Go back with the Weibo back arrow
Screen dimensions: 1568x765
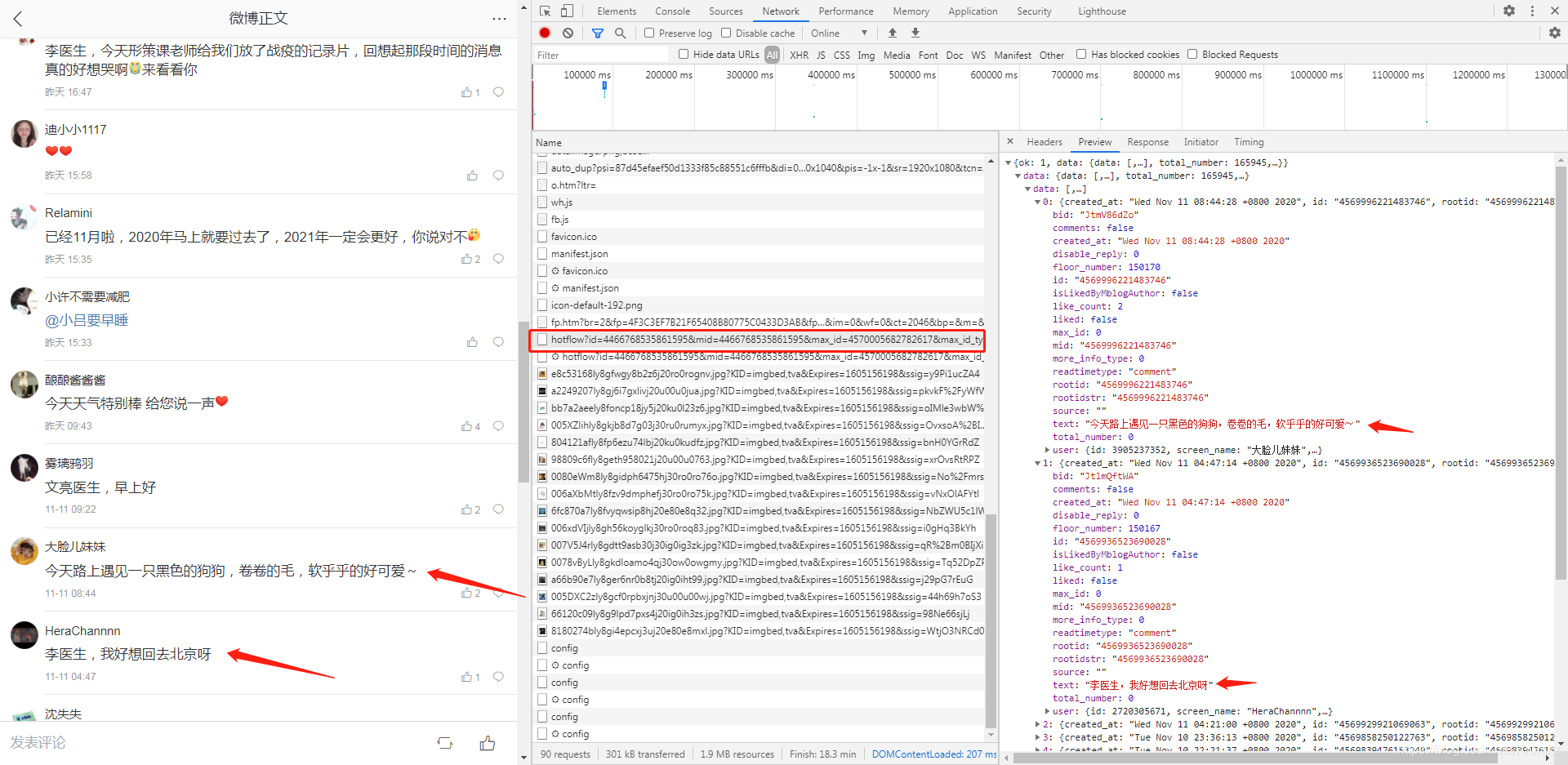(18, 18)
